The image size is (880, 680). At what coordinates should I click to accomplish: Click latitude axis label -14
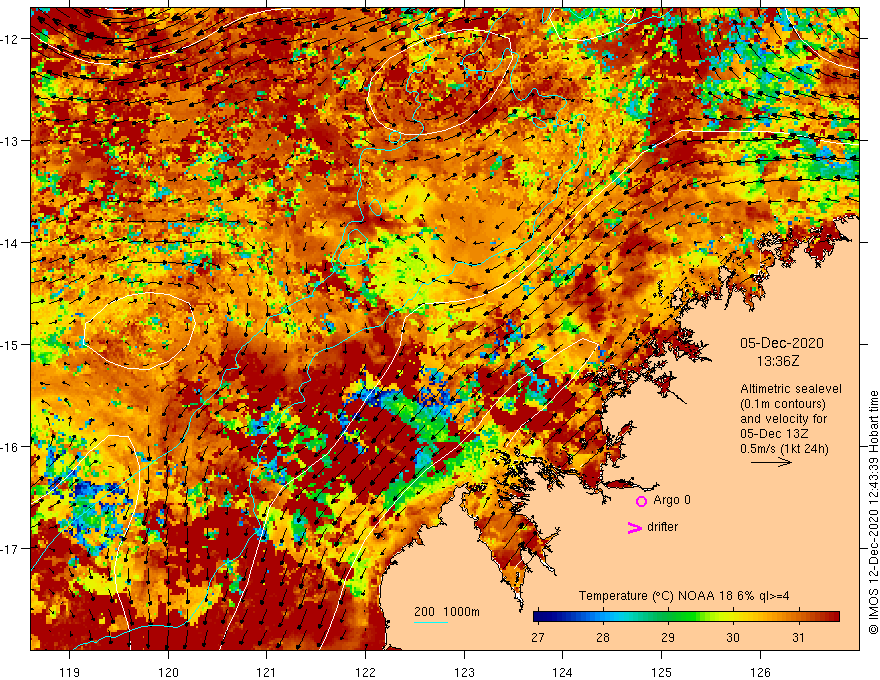tap(11, 243)
